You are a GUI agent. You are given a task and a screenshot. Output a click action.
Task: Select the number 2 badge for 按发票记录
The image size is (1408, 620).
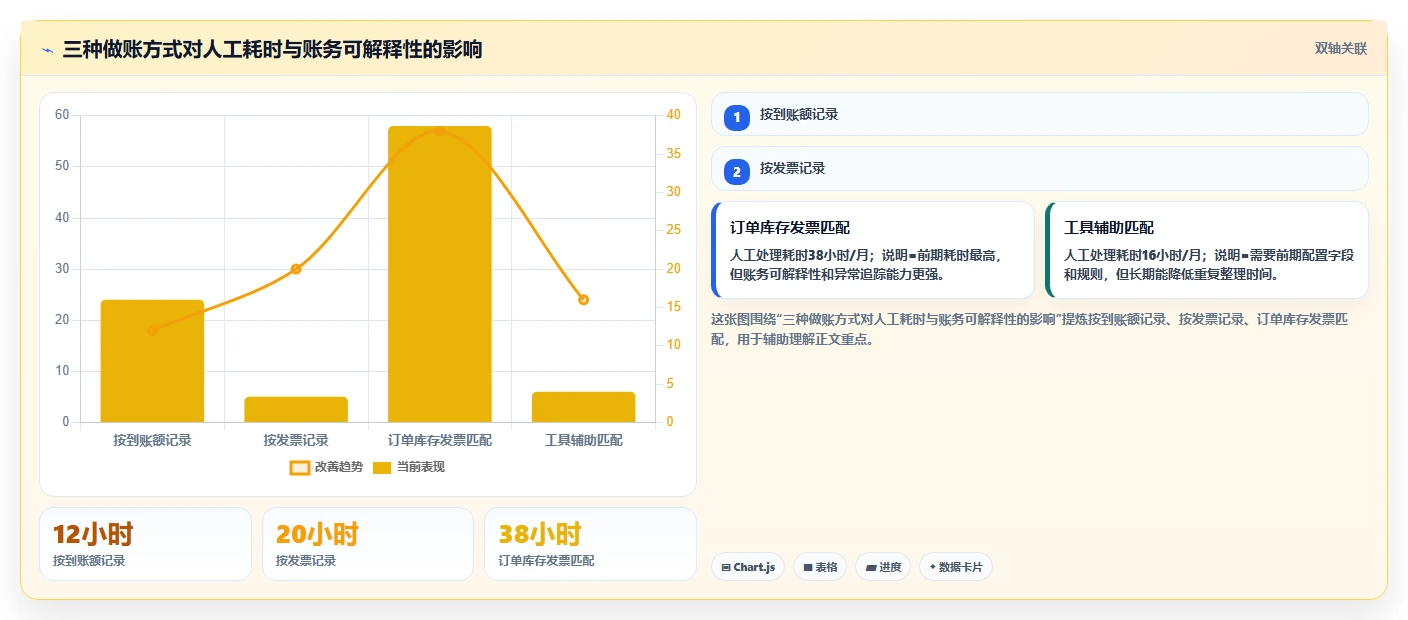coord(737,172)
